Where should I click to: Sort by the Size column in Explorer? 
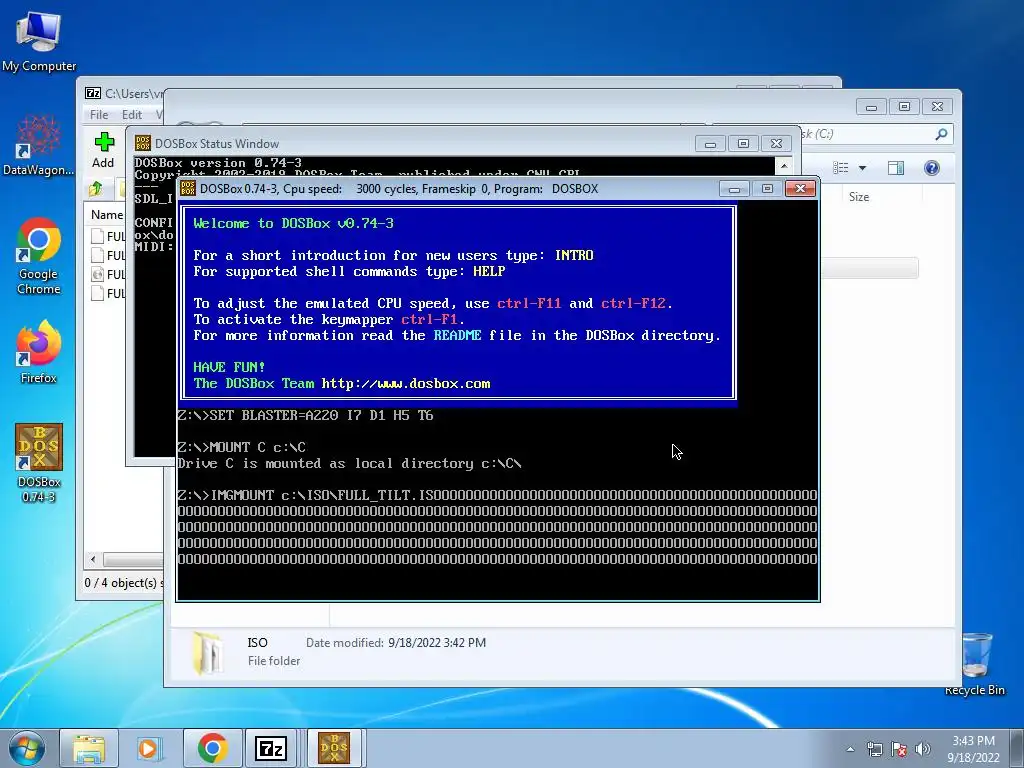(859, 197)
